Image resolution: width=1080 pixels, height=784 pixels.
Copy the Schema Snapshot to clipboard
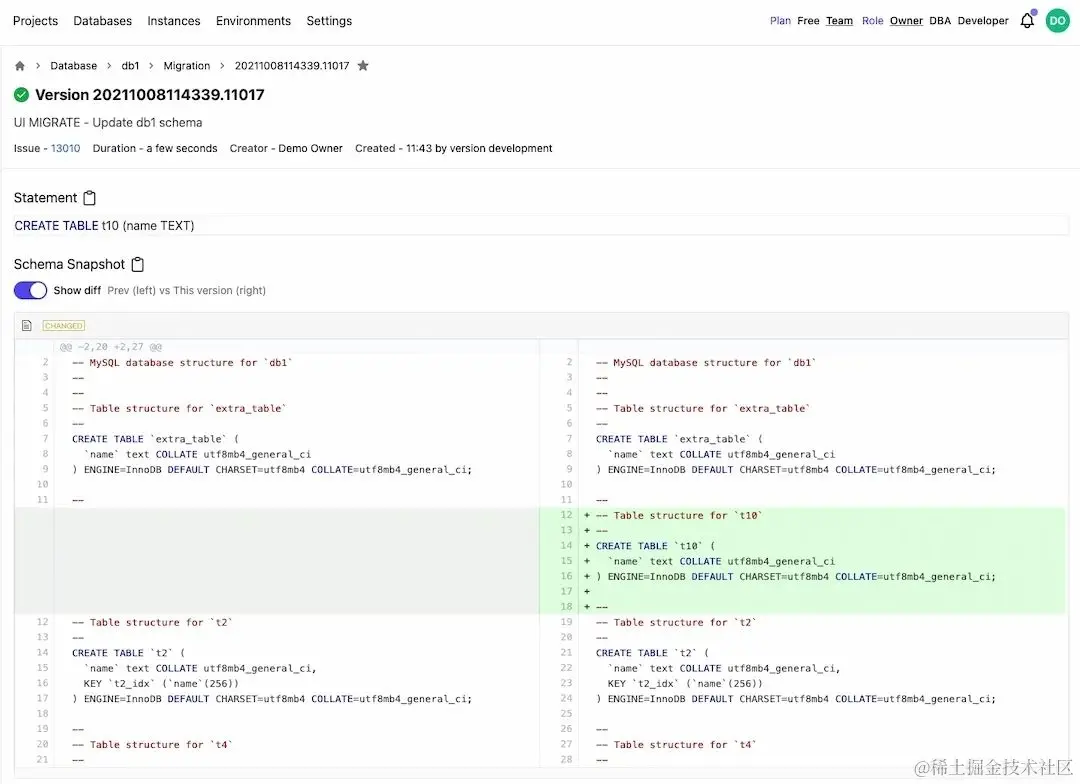[138, 265]
